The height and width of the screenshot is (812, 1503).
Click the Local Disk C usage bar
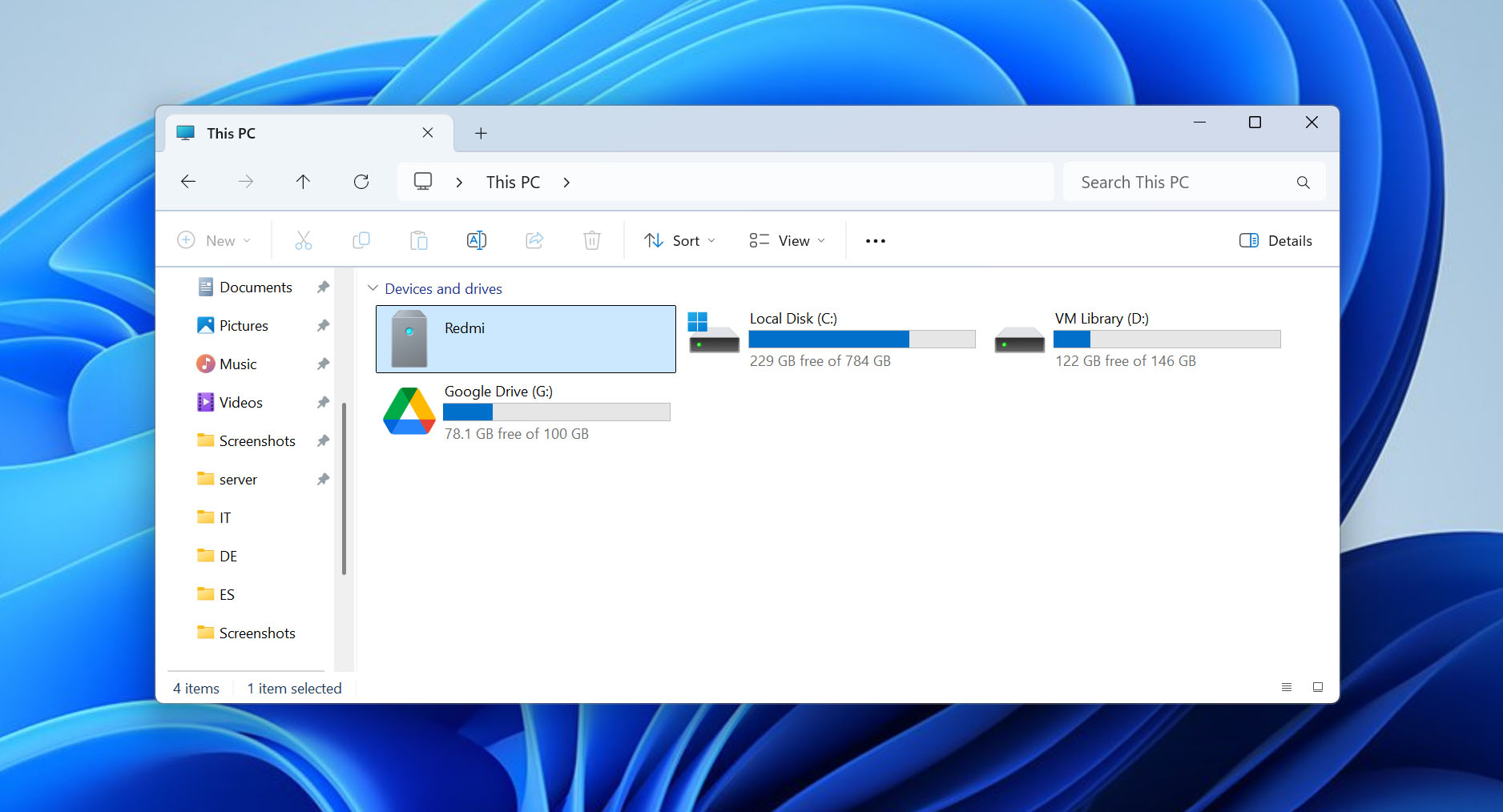[861, 339]
